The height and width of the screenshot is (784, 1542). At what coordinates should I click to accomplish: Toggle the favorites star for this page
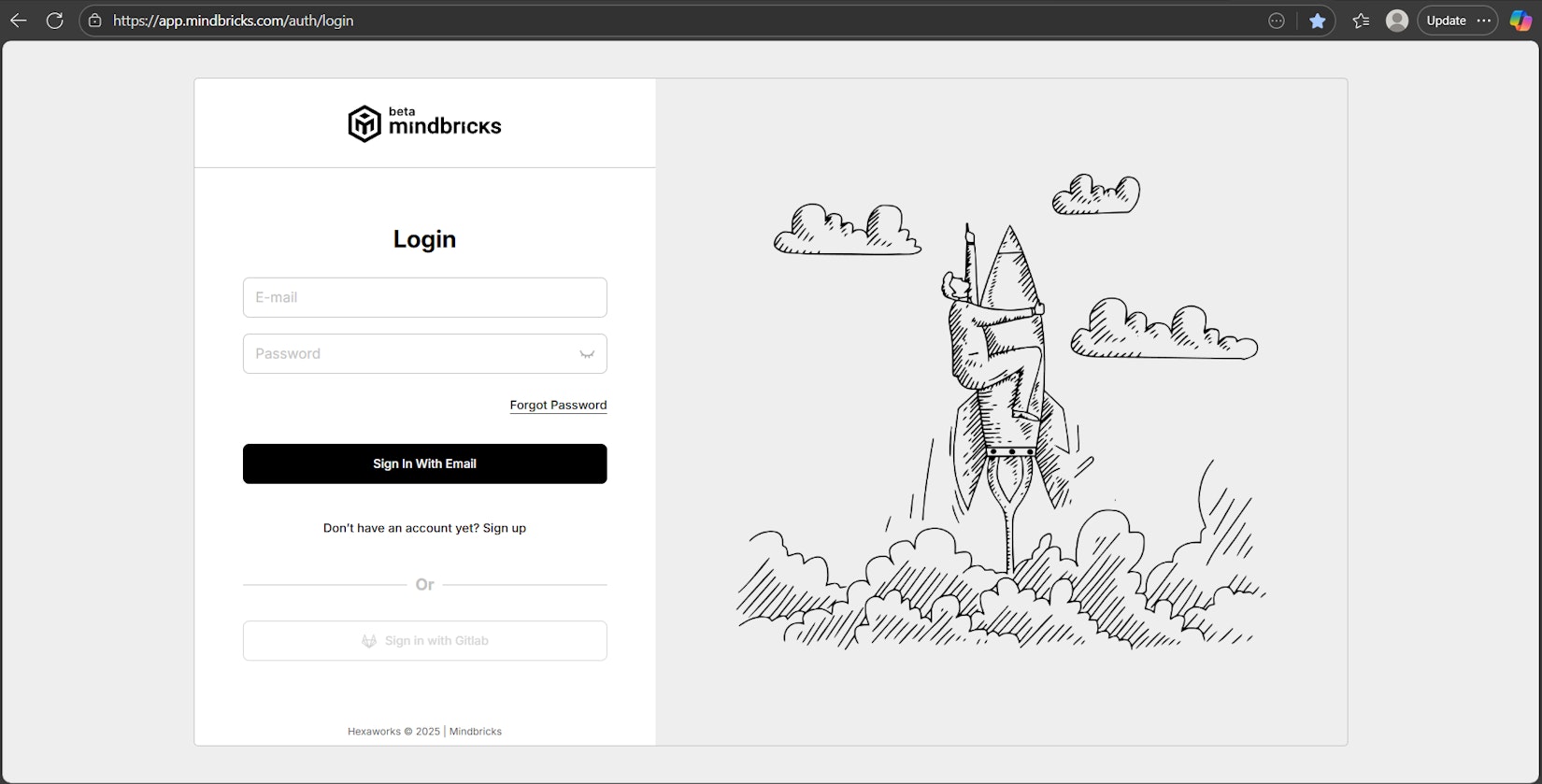tap(1318, 21)
